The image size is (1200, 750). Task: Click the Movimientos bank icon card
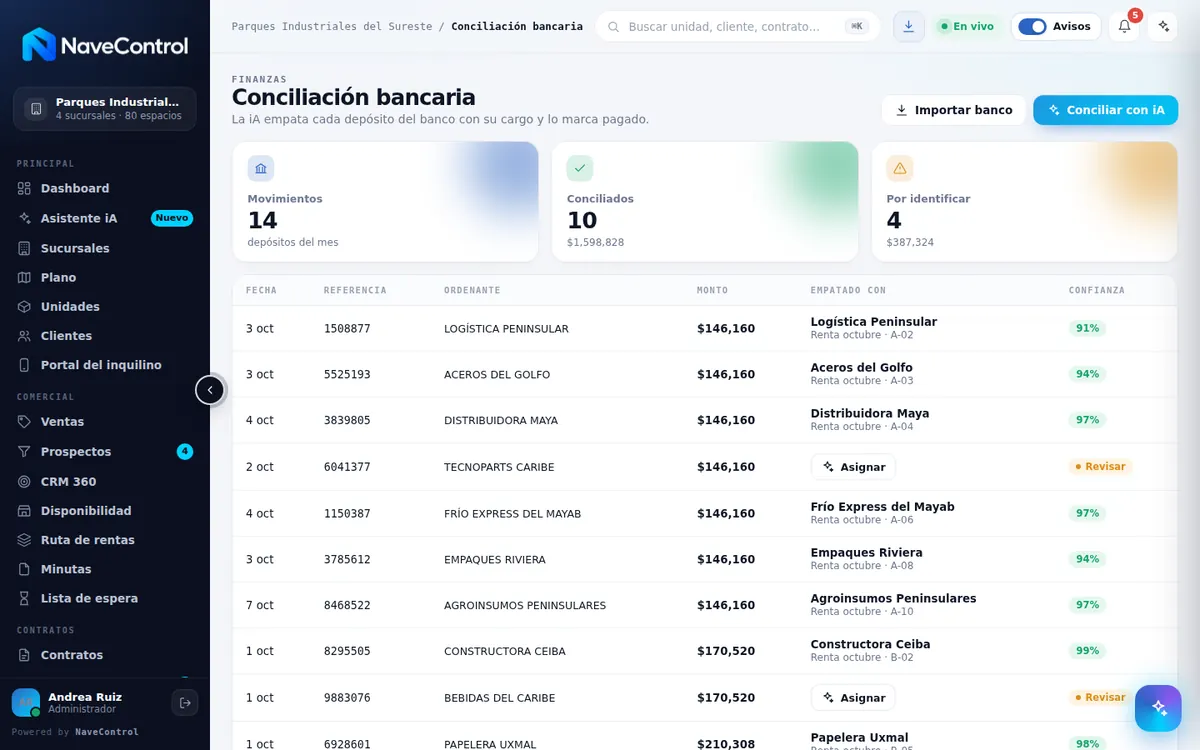point(261,168)
